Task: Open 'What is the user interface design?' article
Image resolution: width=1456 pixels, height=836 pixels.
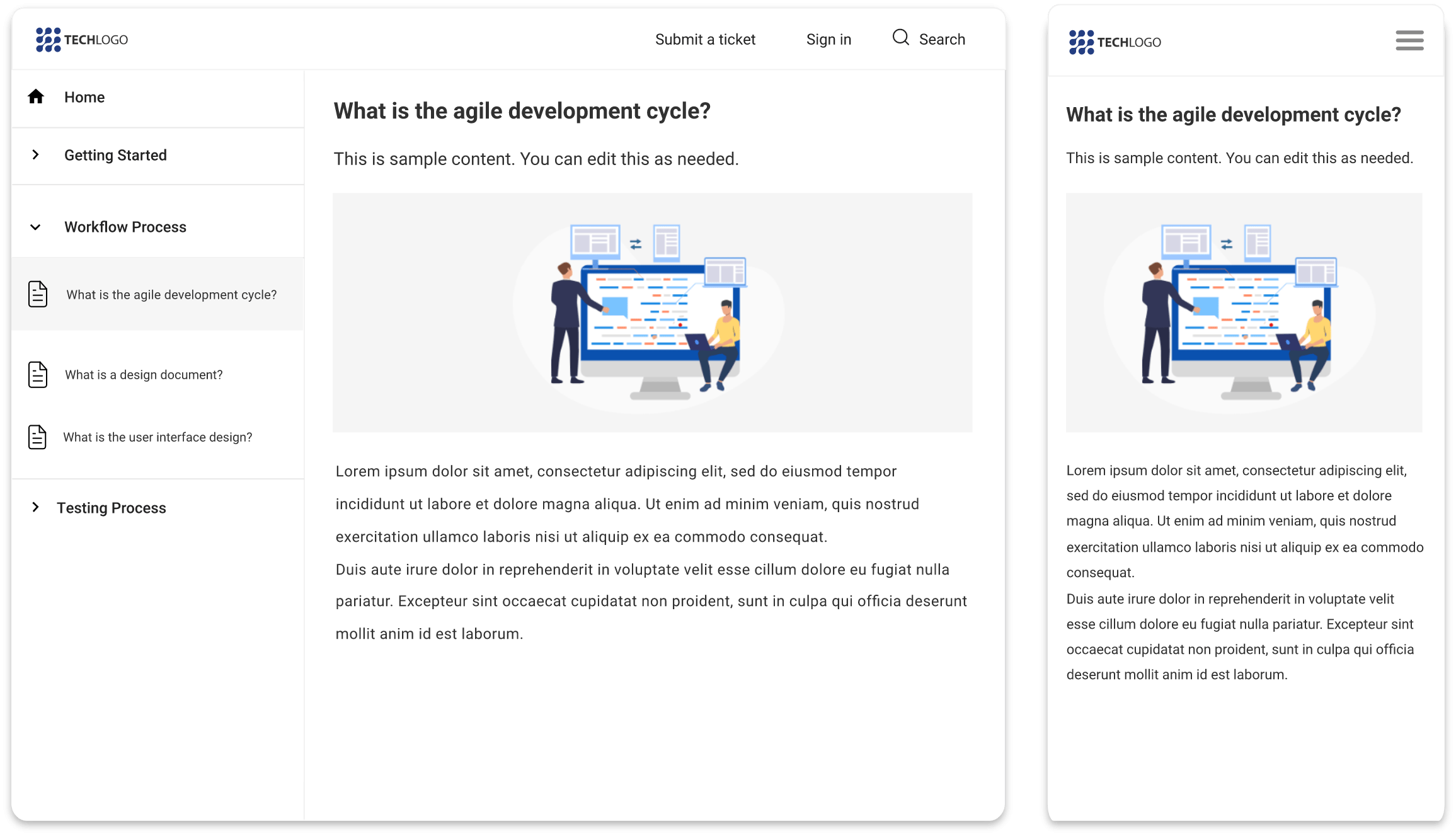Action: coord(158,437)
